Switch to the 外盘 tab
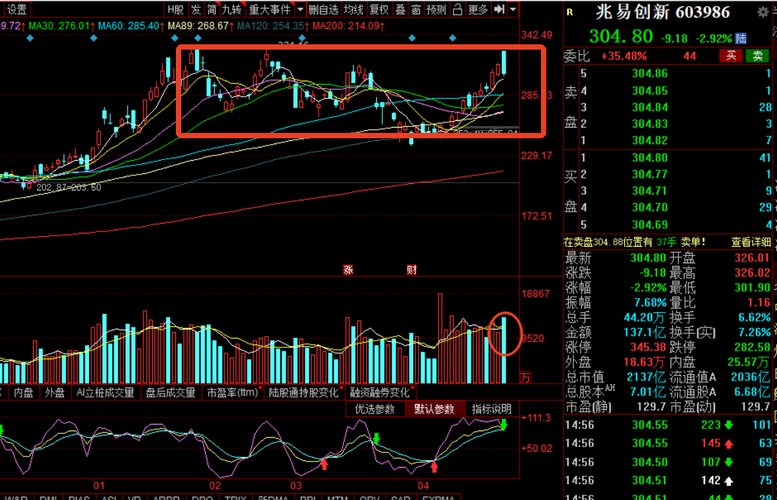This screenshot has height=500, width=777. click(x=55, y=392)
